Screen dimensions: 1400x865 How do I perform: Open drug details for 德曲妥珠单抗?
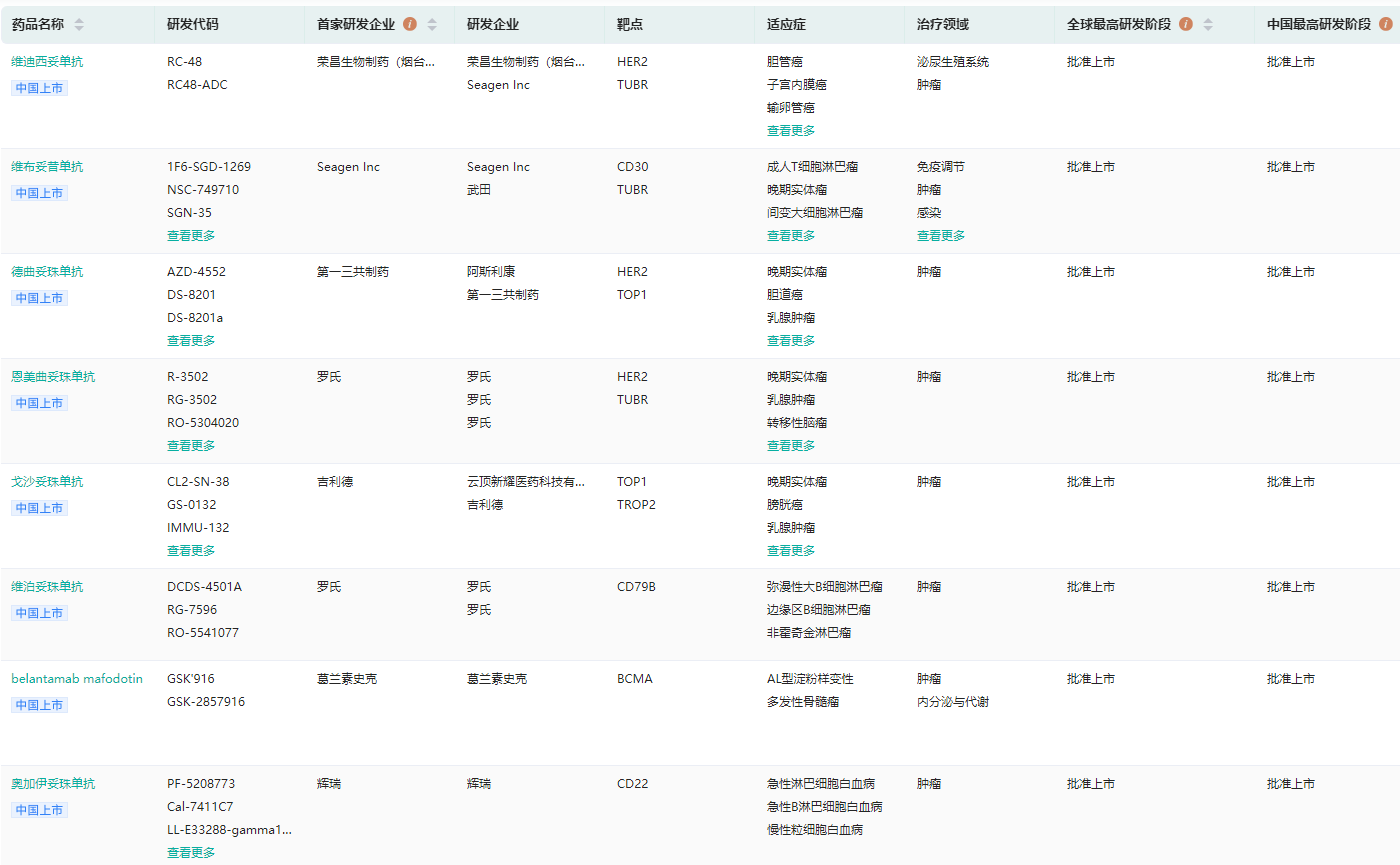coord(47,272)
